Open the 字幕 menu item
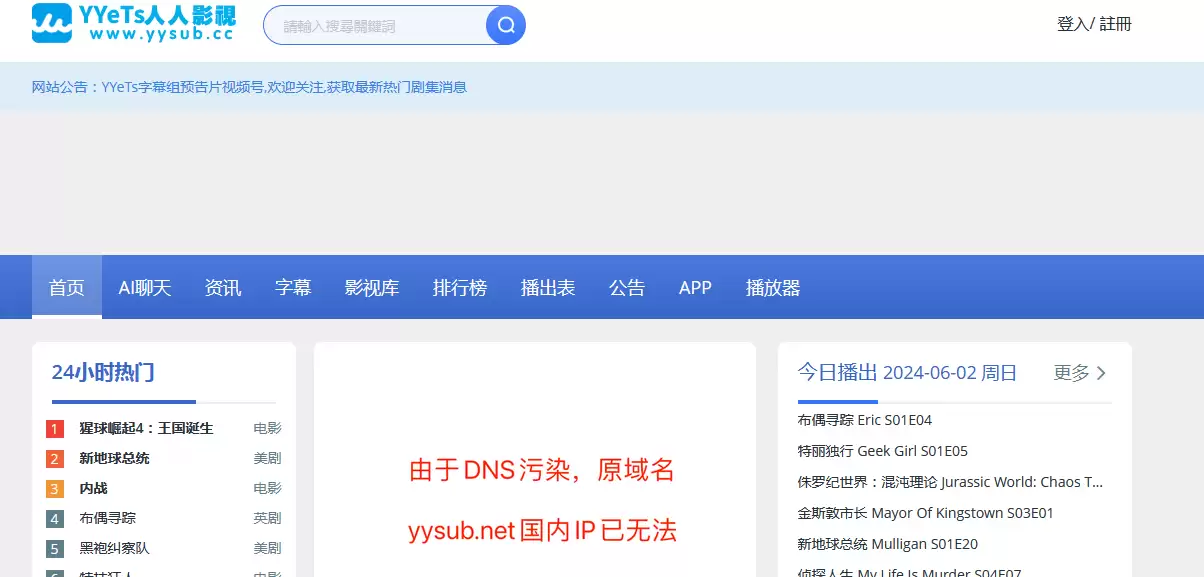The height and width of the screenshot is (577, 1204). pos(293,288)
